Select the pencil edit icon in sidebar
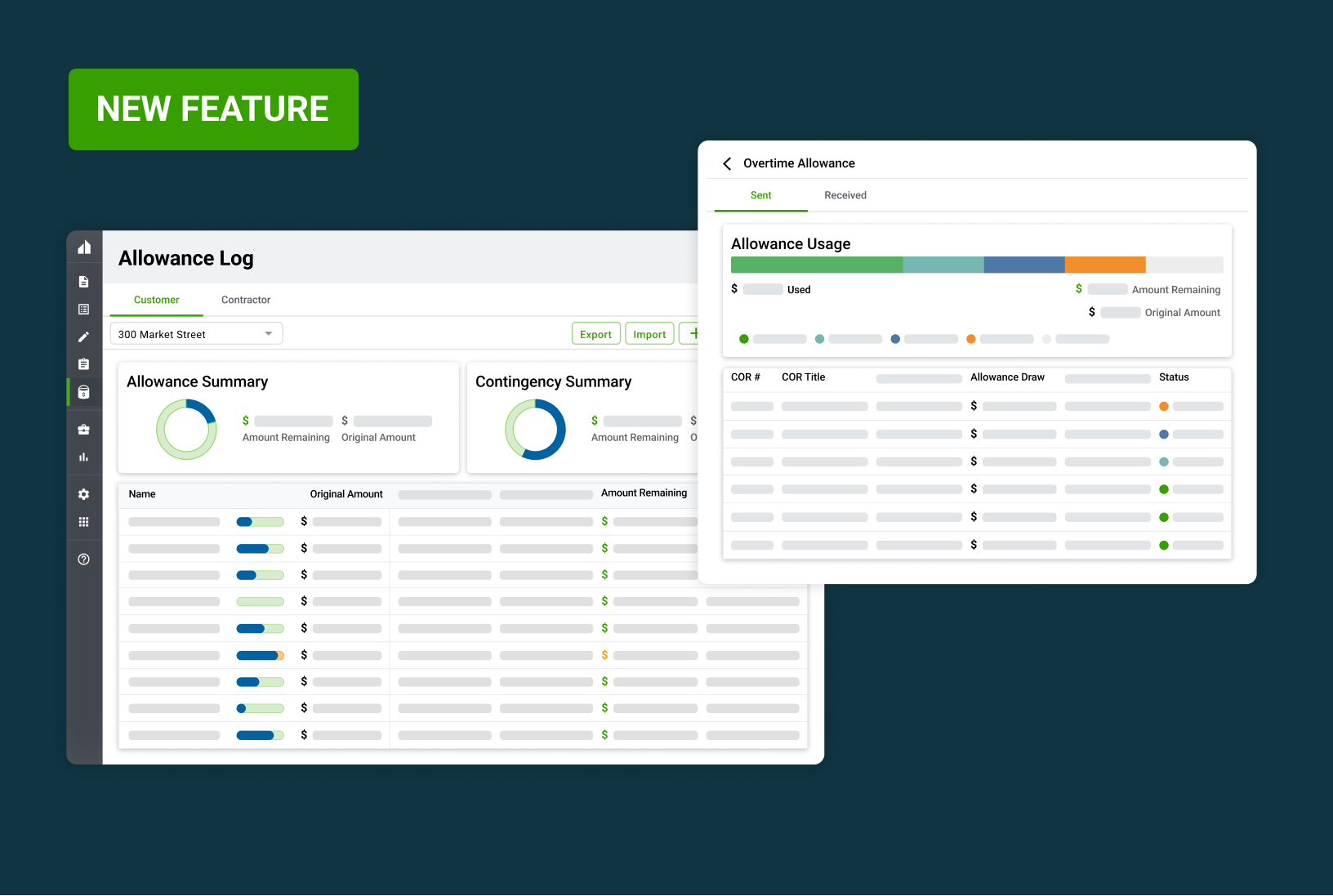The height and width of the screenshot is (896, 1333). [x=83, y=337]
